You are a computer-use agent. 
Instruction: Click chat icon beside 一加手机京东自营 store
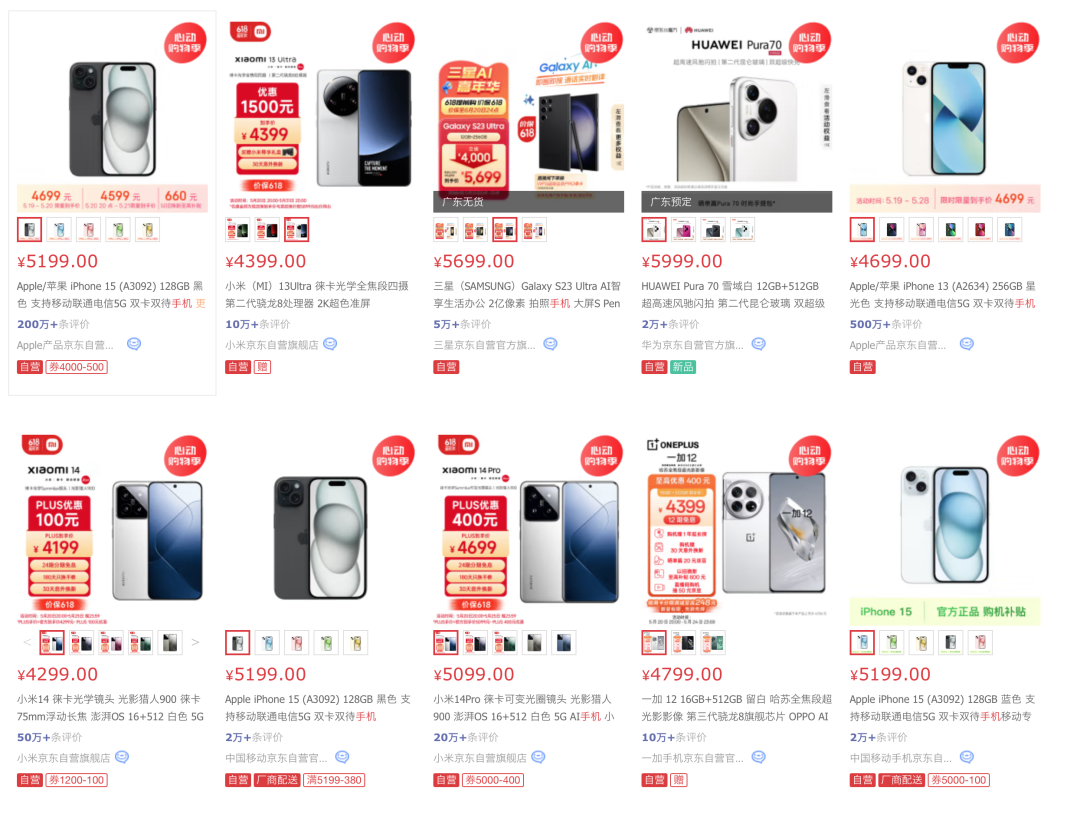[x=758, y=757]
